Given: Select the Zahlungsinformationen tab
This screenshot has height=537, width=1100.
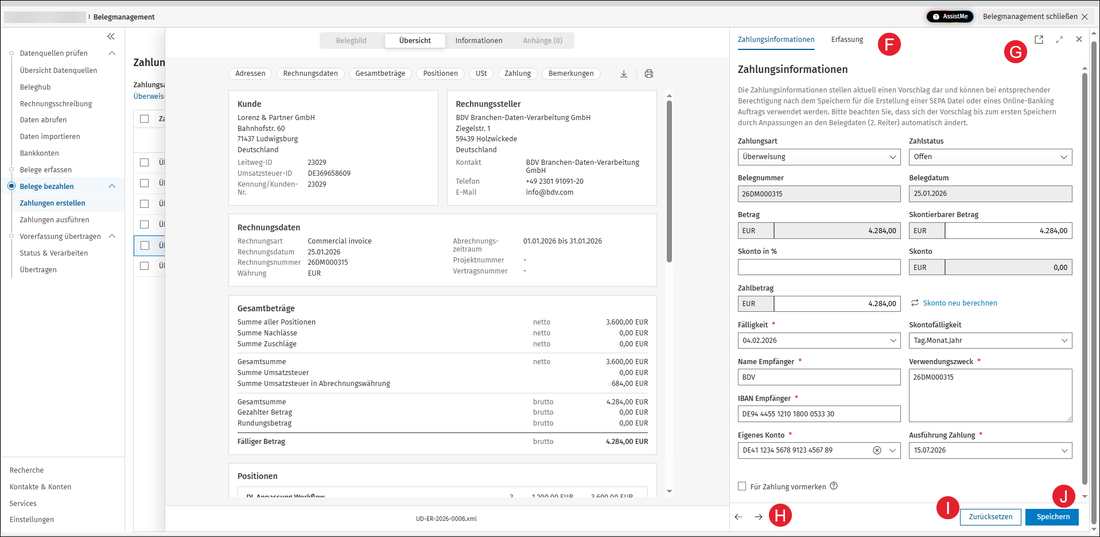Looking at the screenshot, I should point(776,39).
